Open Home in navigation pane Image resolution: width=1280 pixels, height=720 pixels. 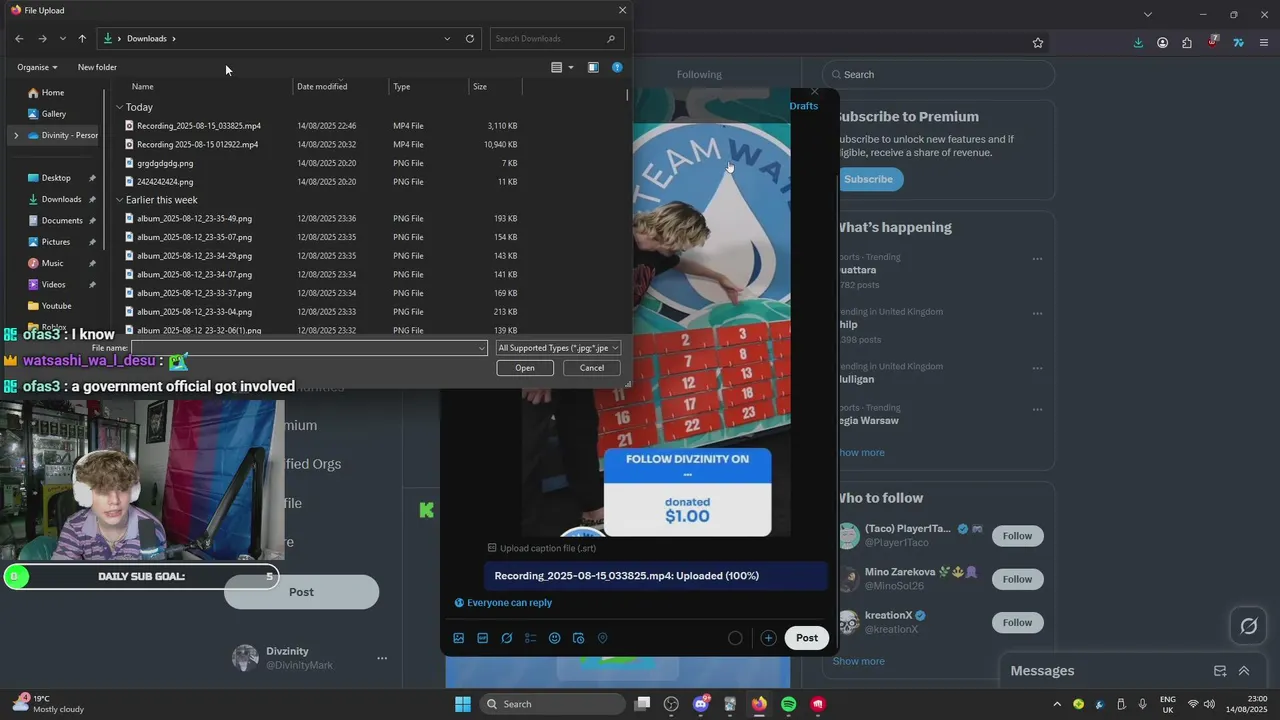tap(53, 92)
